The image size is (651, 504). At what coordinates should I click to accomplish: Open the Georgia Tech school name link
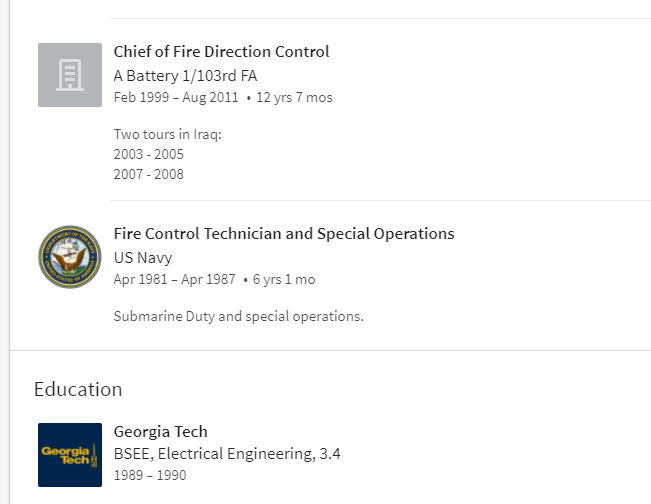point(161,432)
